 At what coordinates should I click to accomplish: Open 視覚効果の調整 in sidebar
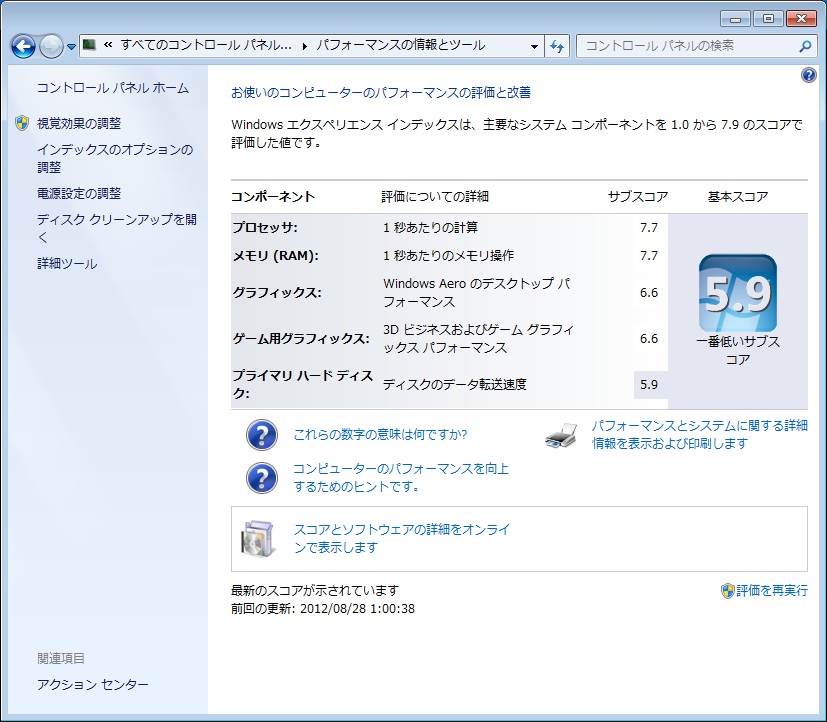tap(78, 123)
